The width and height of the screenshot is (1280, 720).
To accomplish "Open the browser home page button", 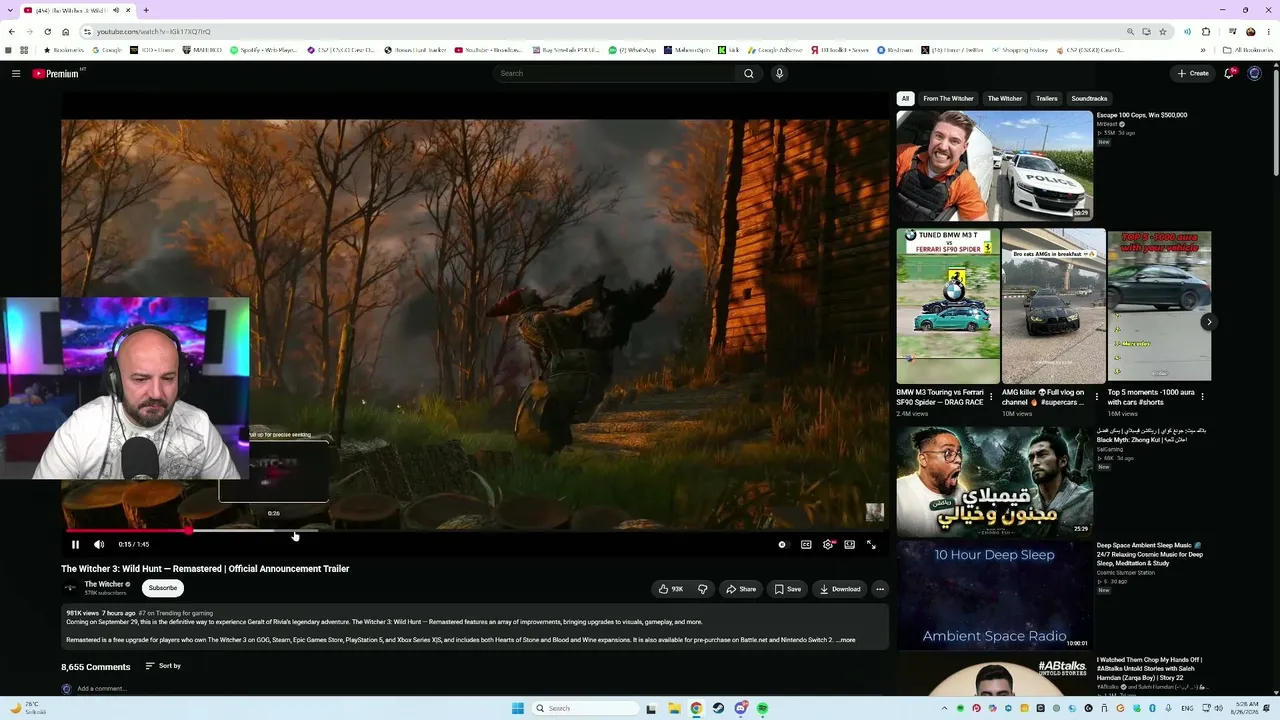I will pyautogui.click(x=66, y=31).
